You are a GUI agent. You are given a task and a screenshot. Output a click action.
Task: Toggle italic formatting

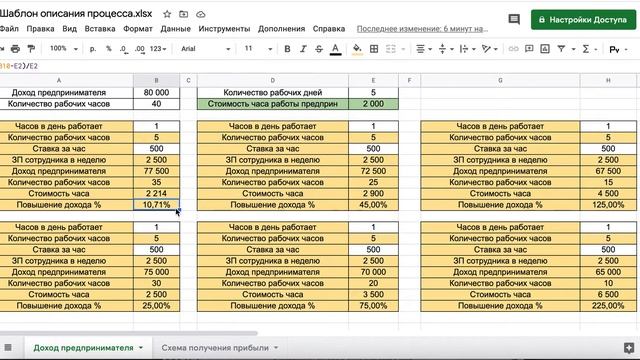[x=303, y=49]
